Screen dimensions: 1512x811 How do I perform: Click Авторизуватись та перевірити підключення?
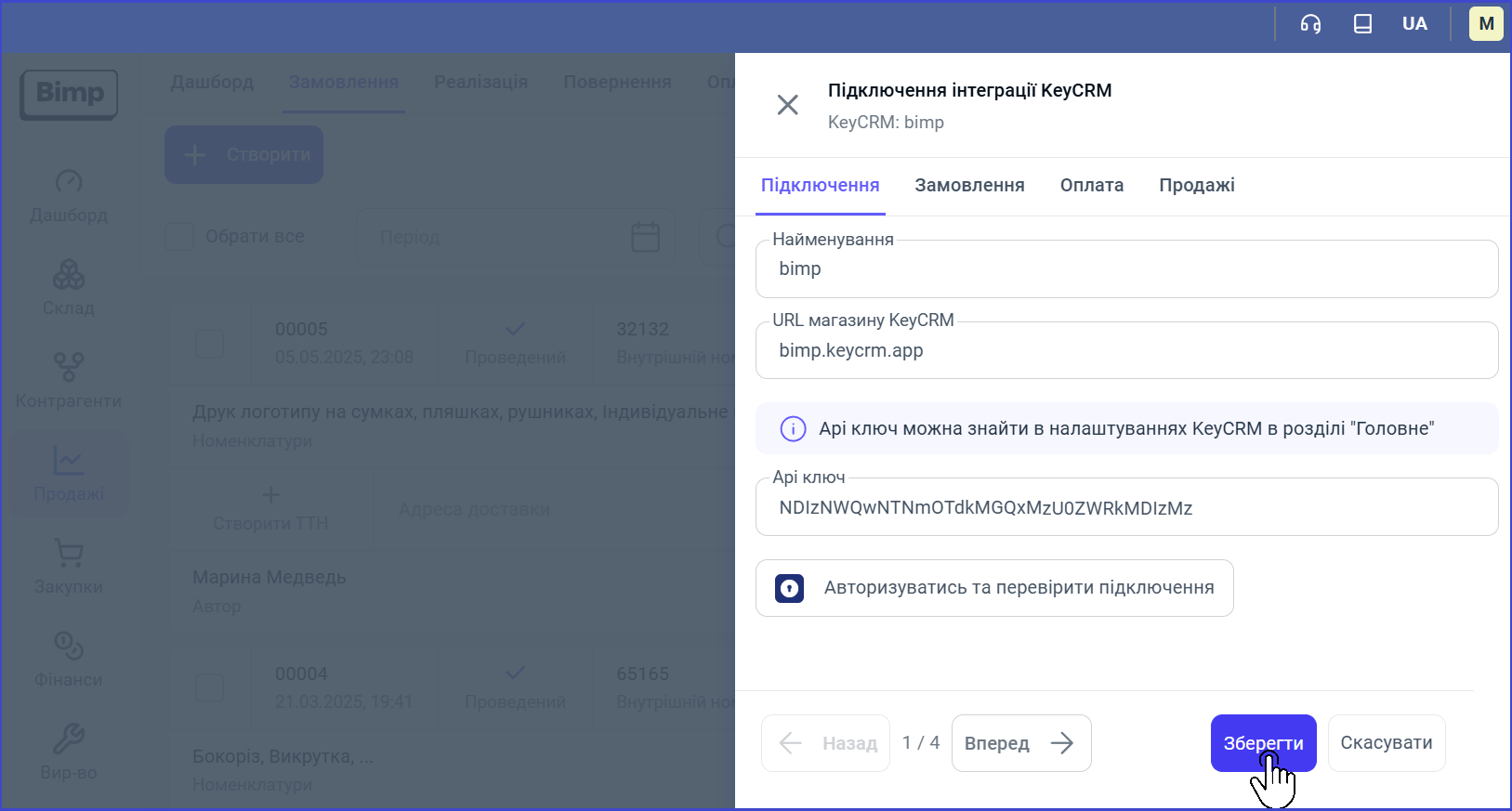tap(994, 587)
